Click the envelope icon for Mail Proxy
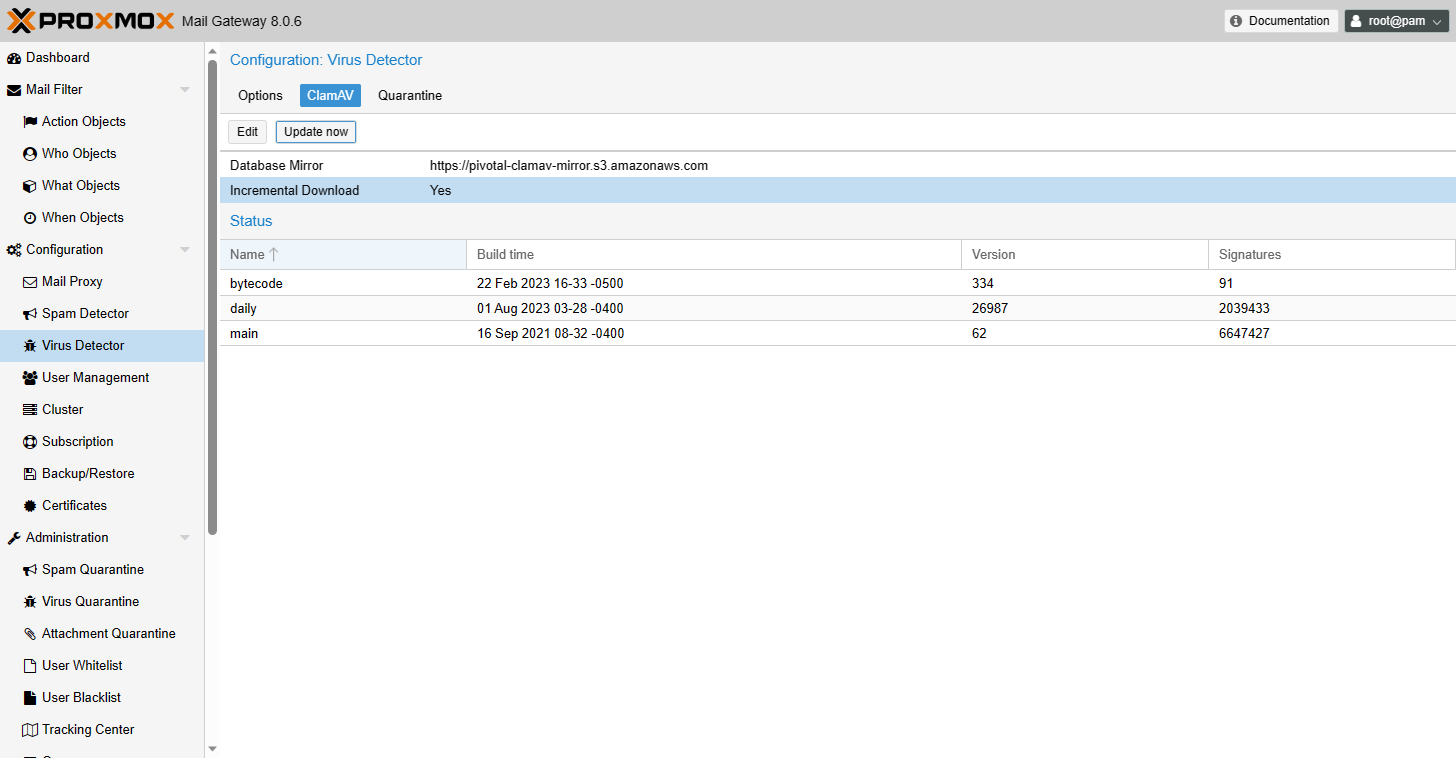The width and height of the screenshot is (1456, 758). click(x=30, y=282)
